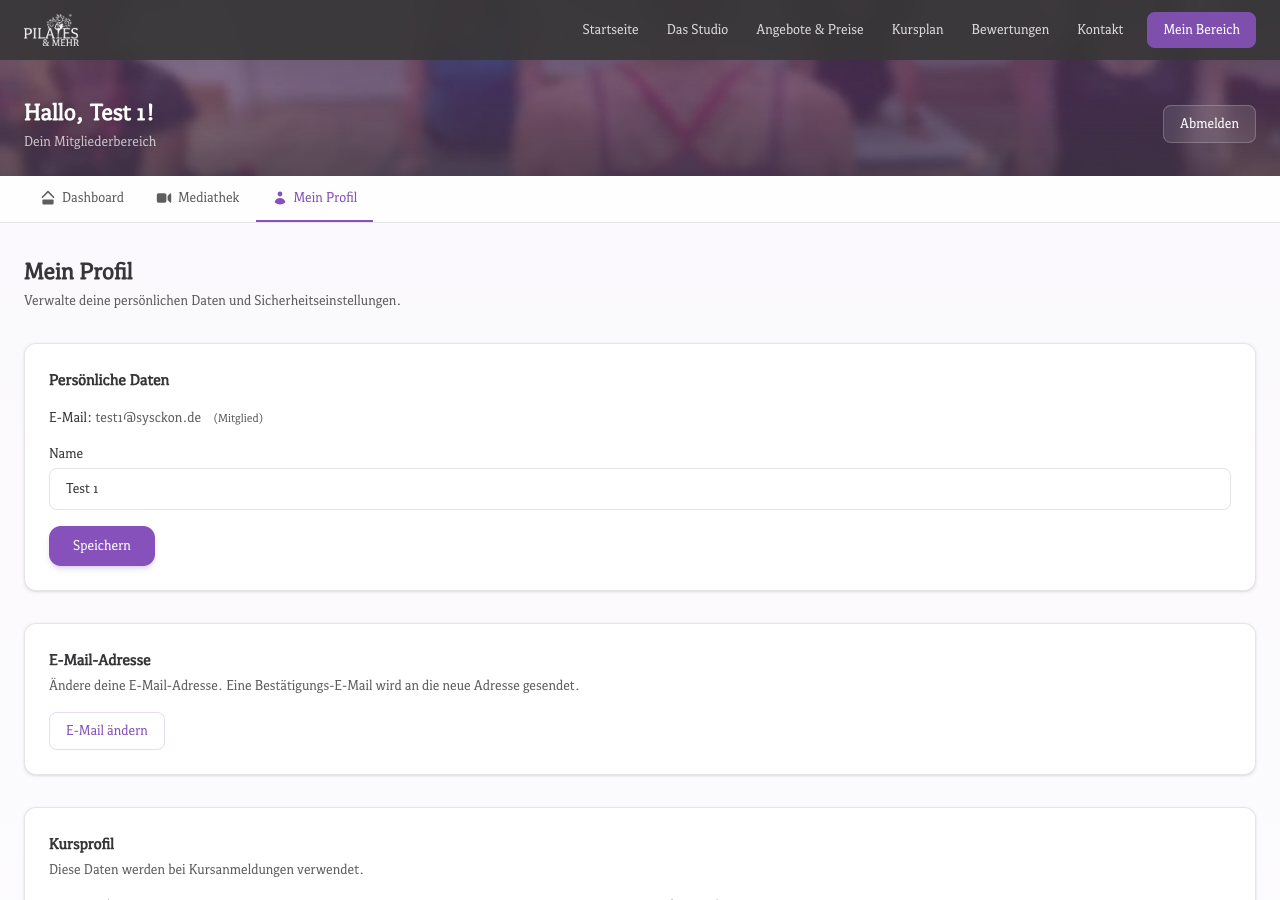Click the Hallo, Test 1! greeting heading
The image size is (1280, 900).
[89, 113]
